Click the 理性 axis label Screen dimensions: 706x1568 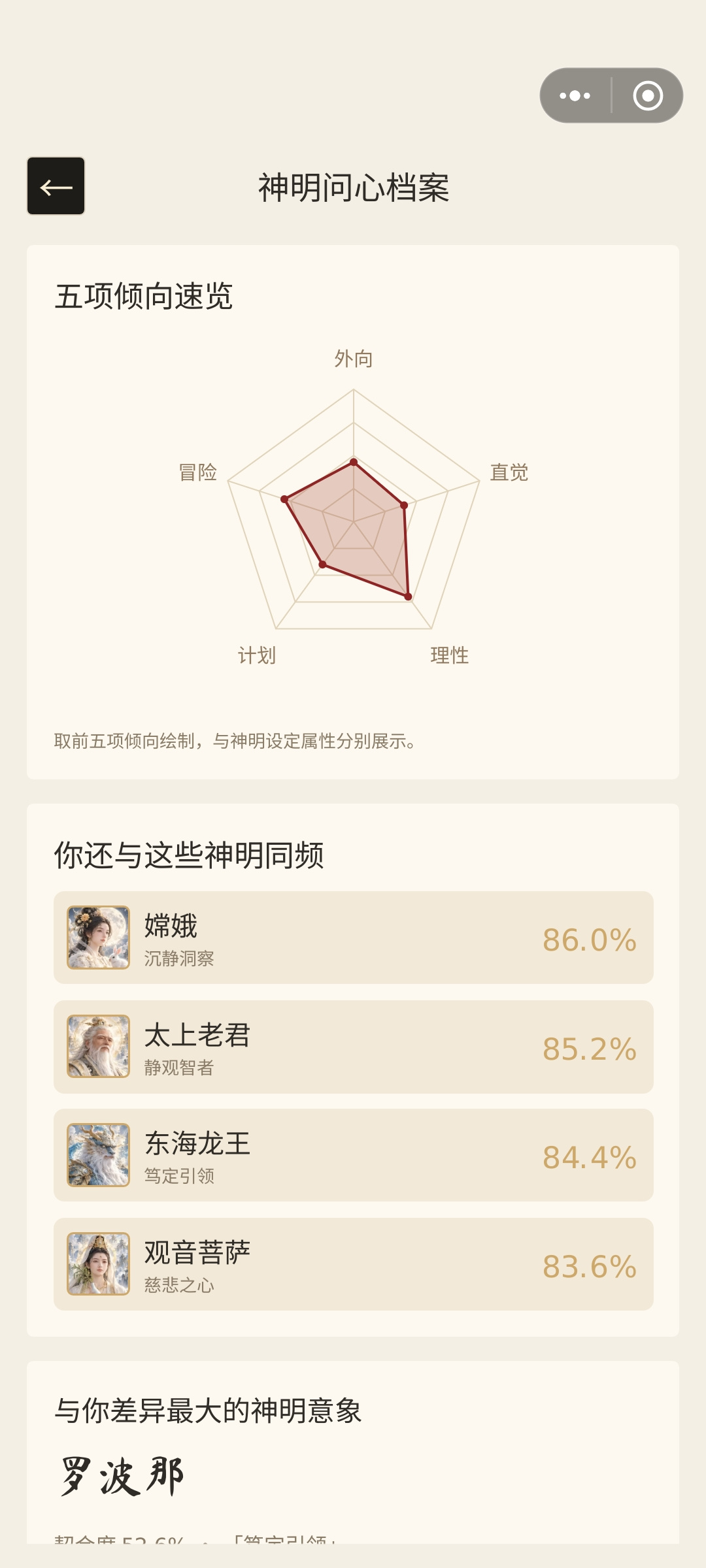click(450, 655)
